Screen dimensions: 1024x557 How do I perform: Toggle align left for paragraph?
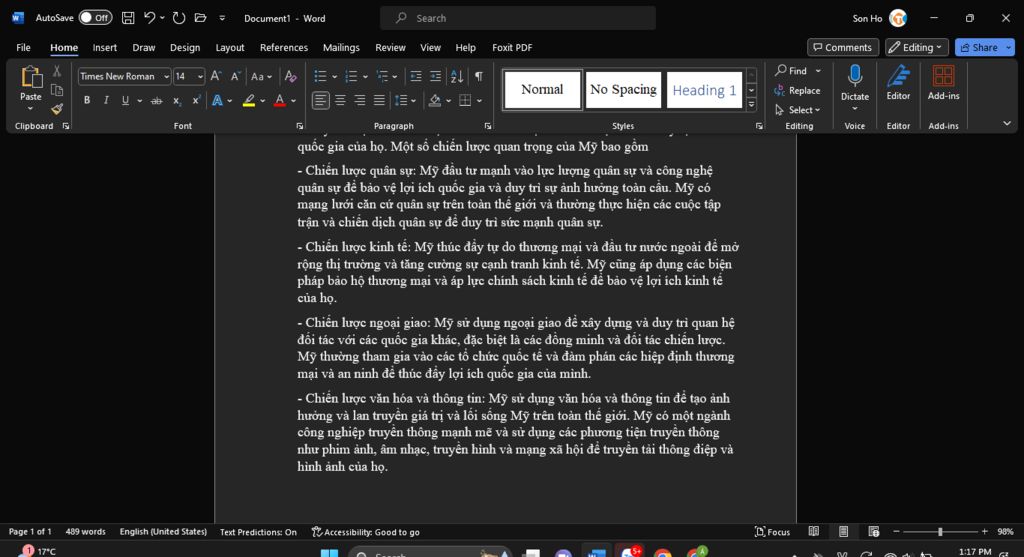point(320,101)
